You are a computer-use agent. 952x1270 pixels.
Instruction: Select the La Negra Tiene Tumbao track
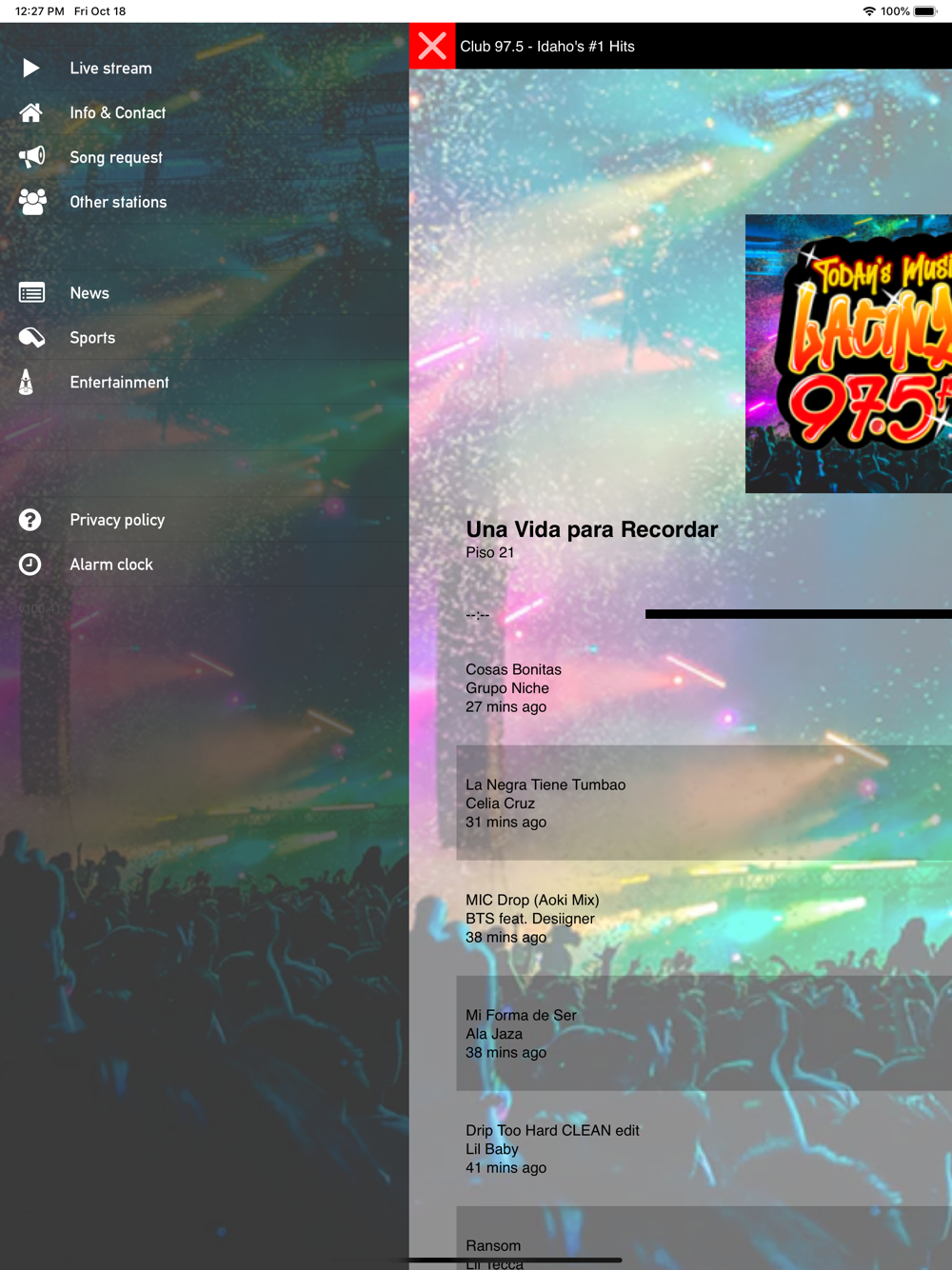[704, 804]
